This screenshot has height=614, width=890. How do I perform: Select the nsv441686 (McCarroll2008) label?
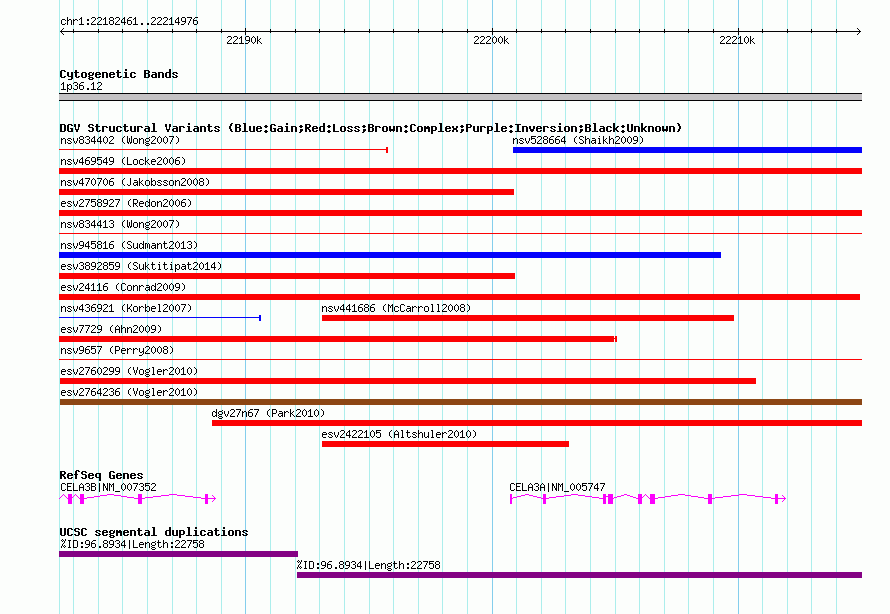(396, 308)
